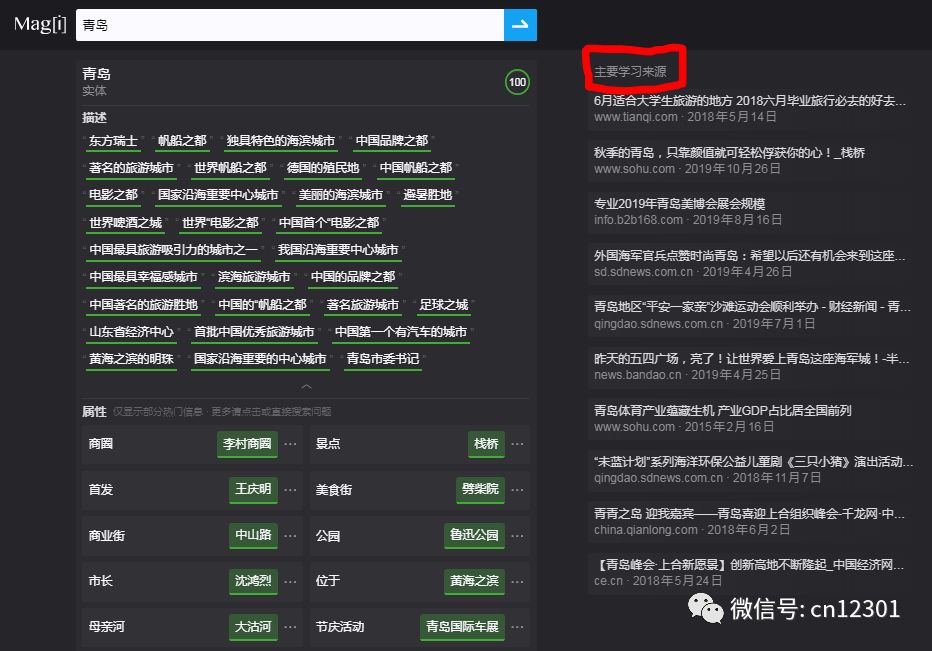Select the 世界帆船之都 tag
Screen dimensions: 932x651
pyautogui.click(x=230, y=168)
